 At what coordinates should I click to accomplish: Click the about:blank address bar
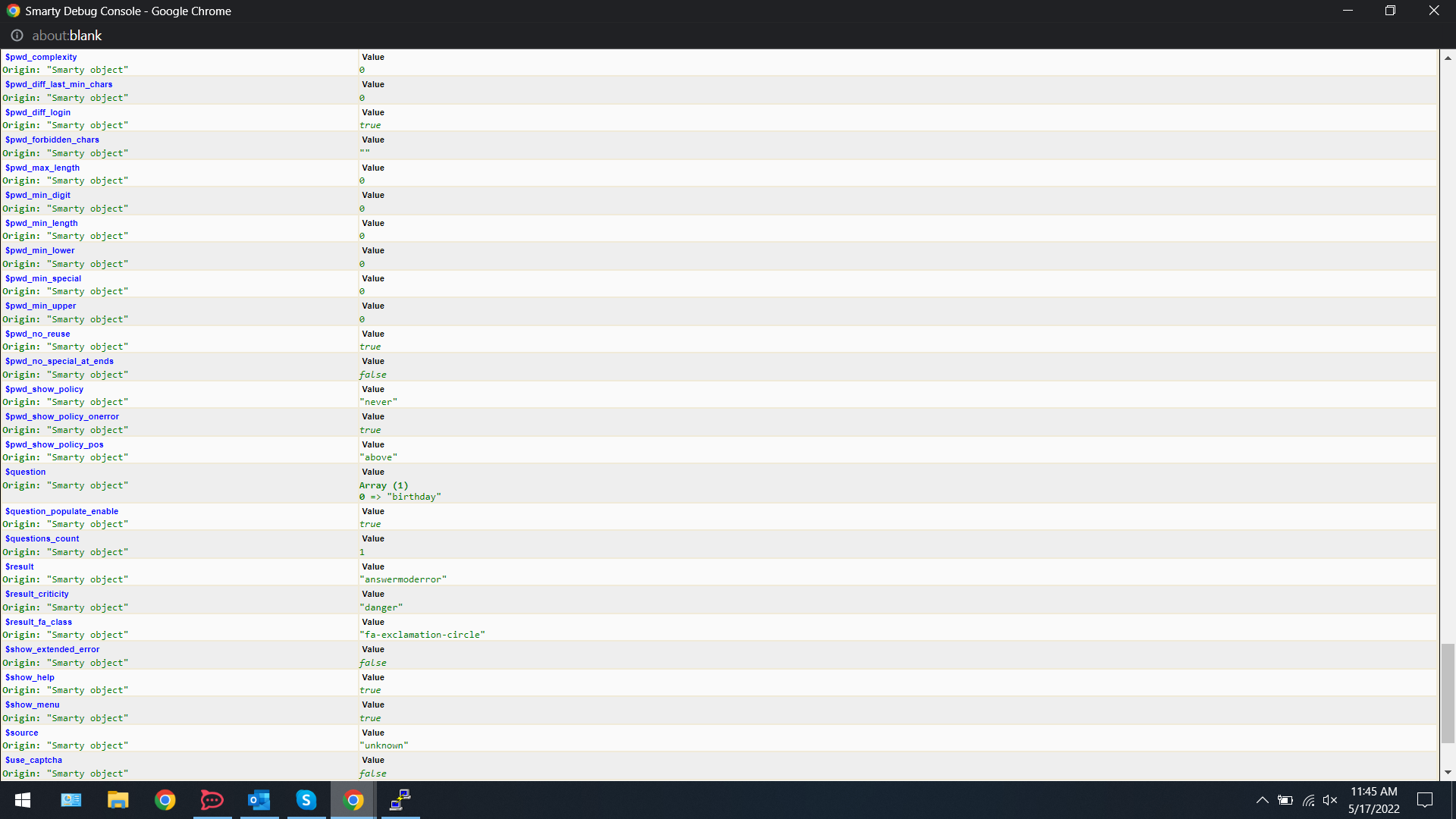(x=67, y=36)
